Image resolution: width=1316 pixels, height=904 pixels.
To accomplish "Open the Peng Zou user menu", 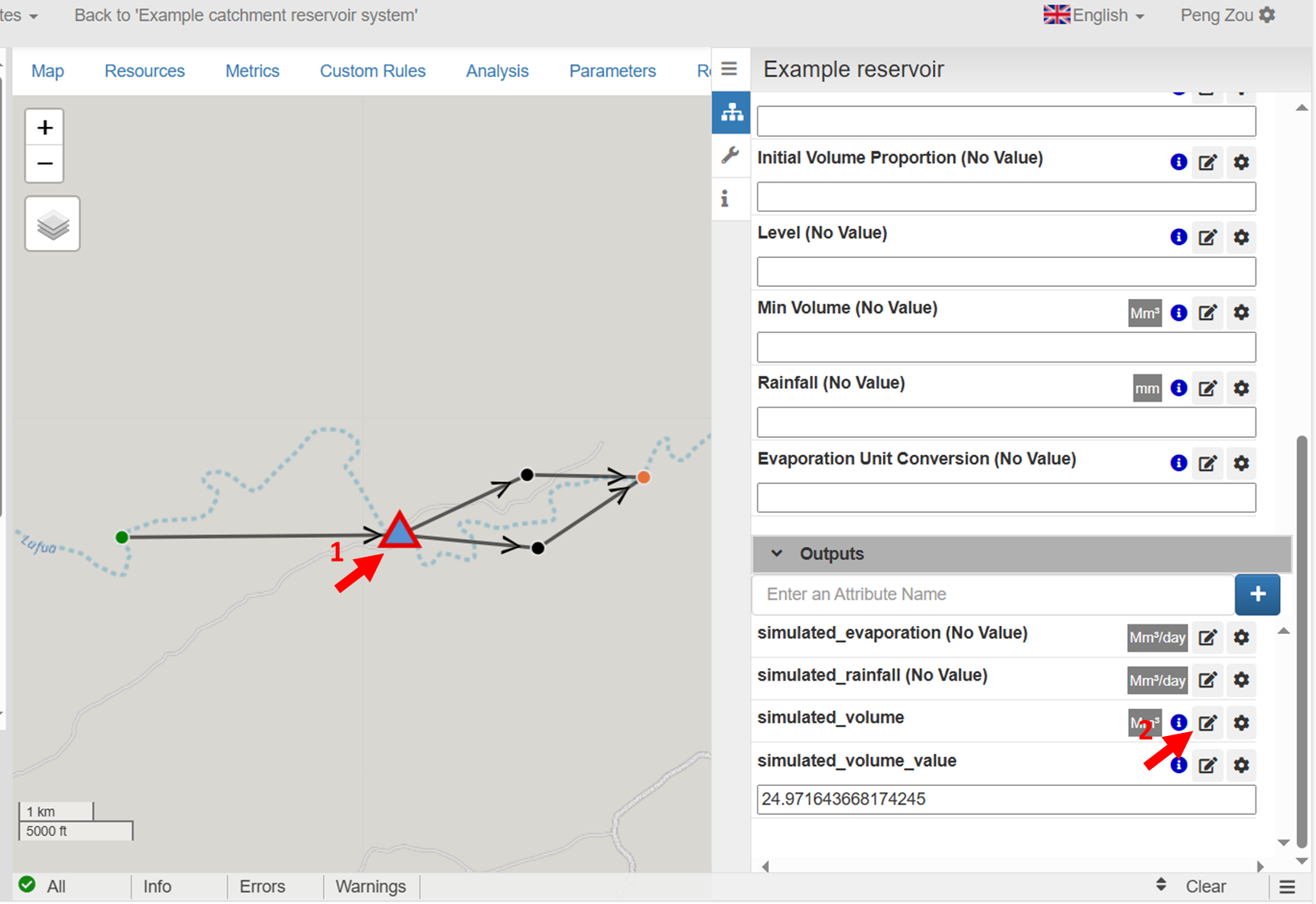I will pyautogui.click(x=1227, y=15).
